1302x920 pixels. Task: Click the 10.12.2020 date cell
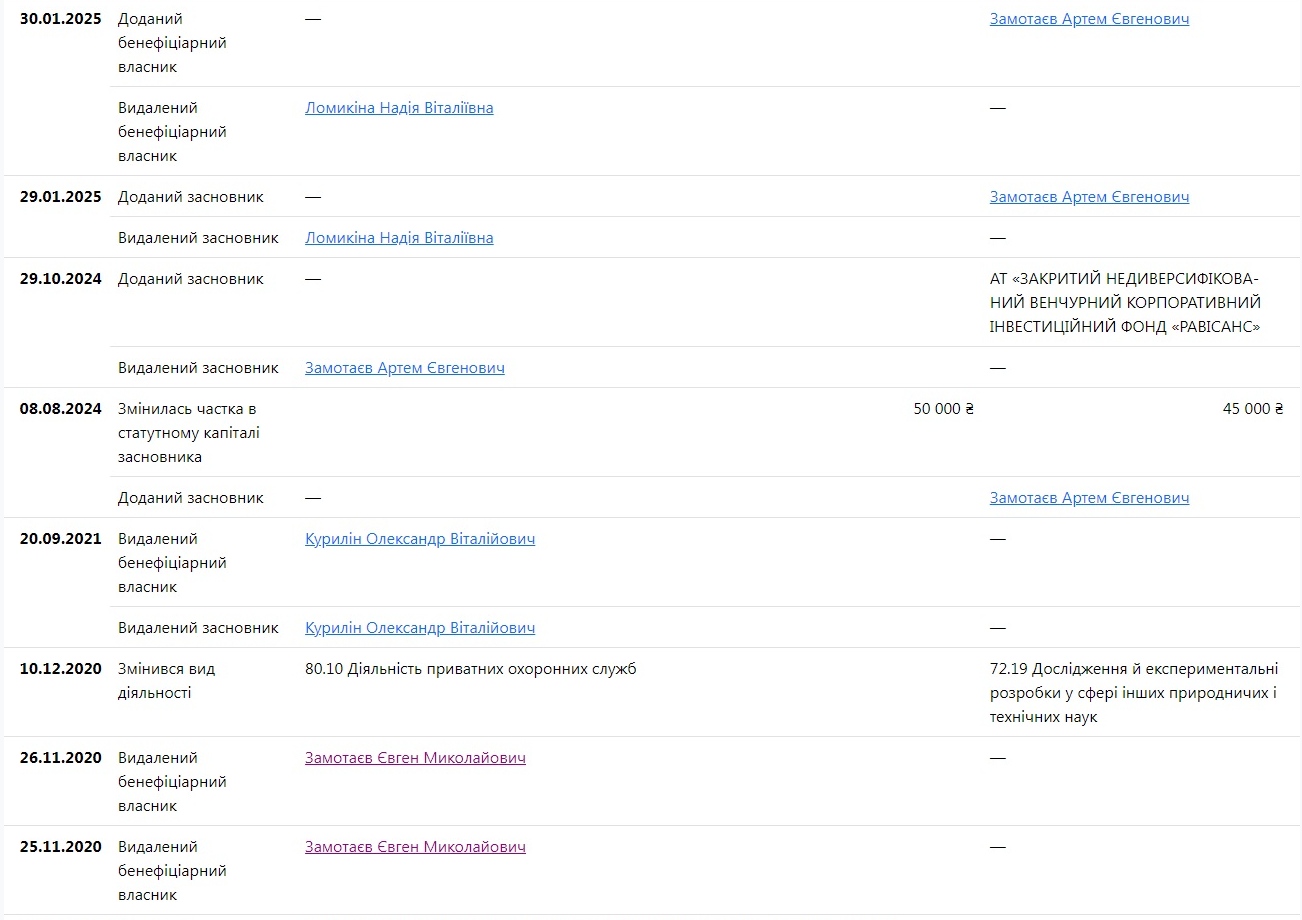pos(60,669)
